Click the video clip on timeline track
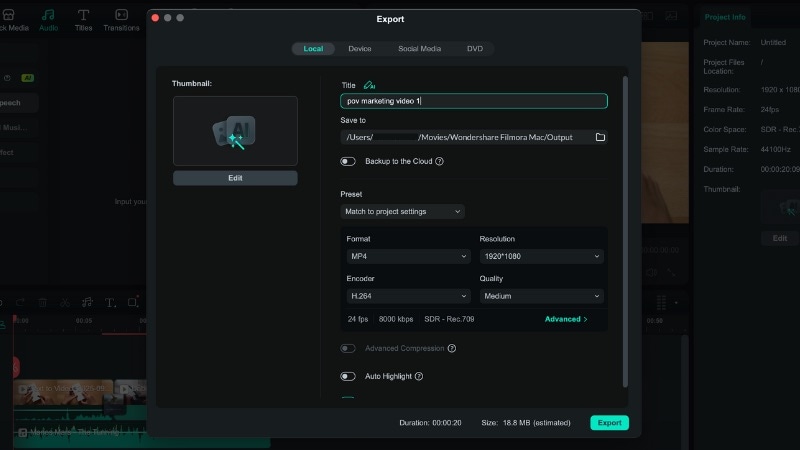Screen dimensions: 800x450 pyautogui.click(x=63, y=392)
